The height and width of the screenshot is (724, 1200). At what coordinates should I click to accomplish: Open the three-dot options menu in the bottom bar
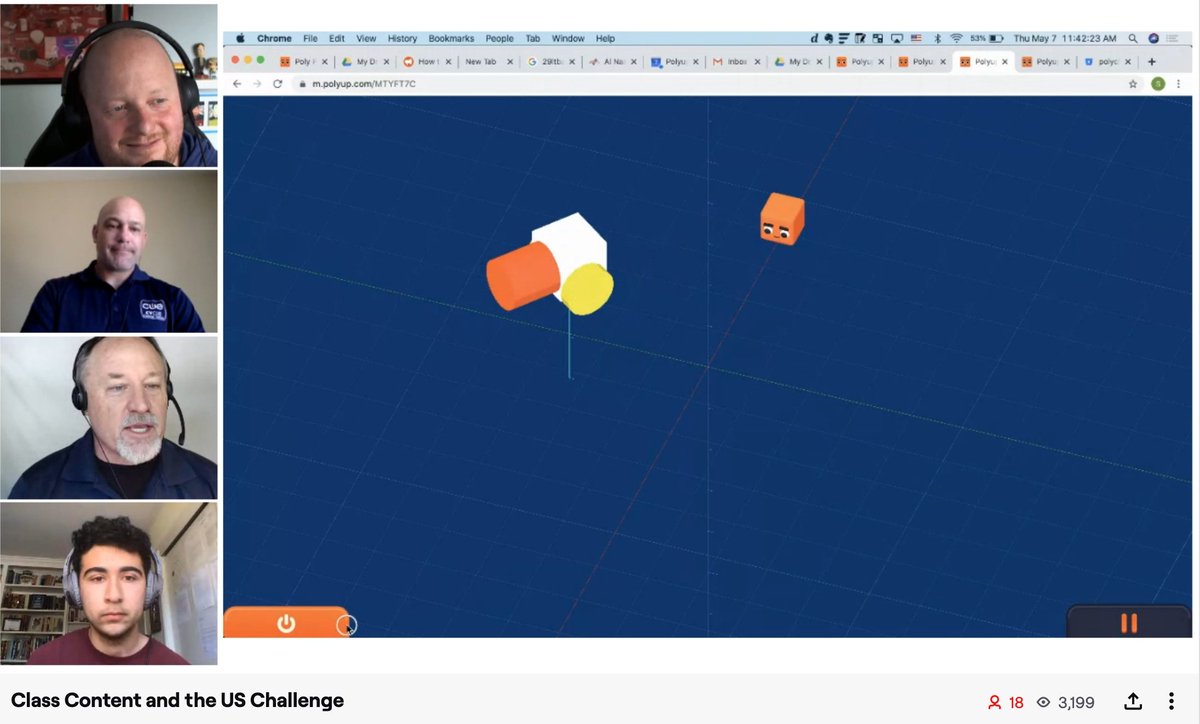(1171, 702)
